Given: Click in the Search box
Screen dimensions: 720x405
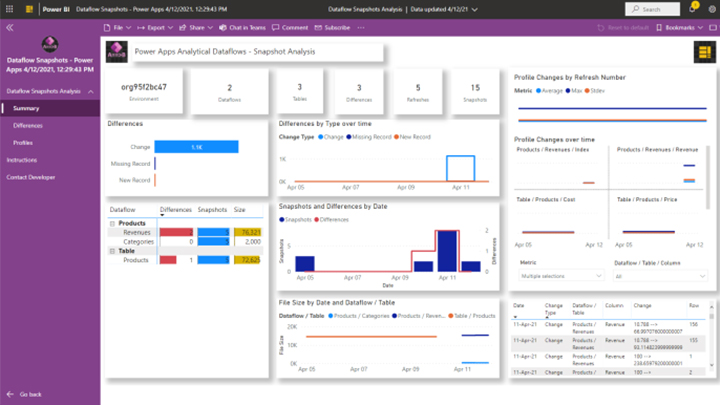Looking at the screenshot, I should click(652, 9).
